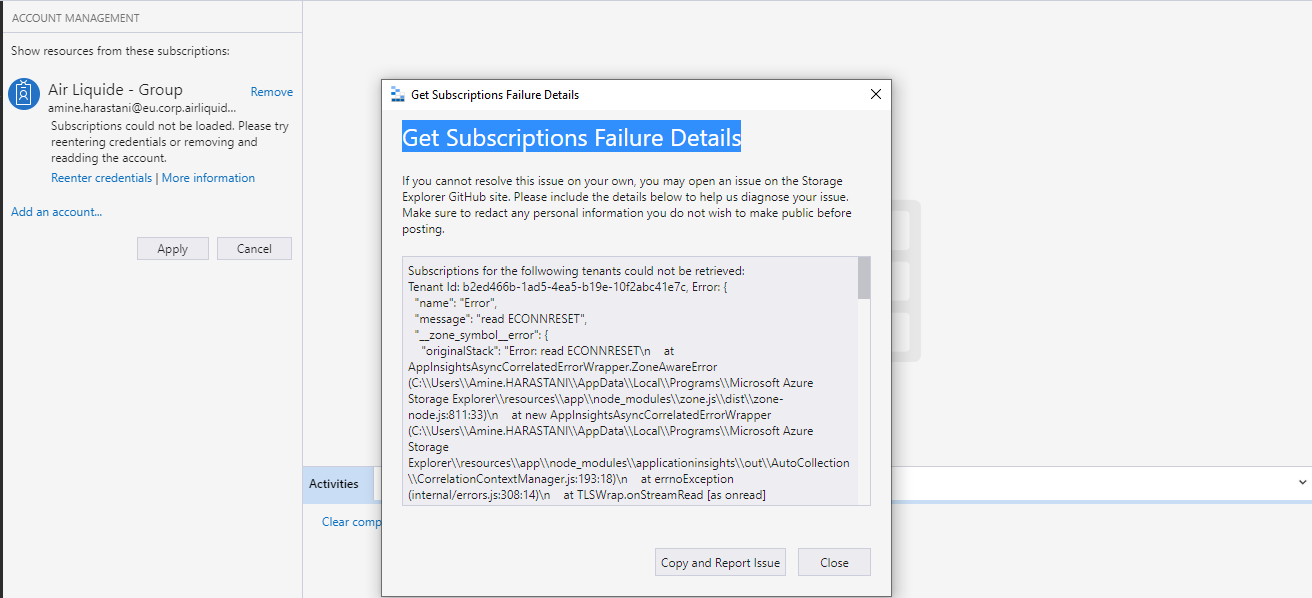Apply the subscription selection changes
This screenshot has height=598, width=1312.
click(172, 248)
